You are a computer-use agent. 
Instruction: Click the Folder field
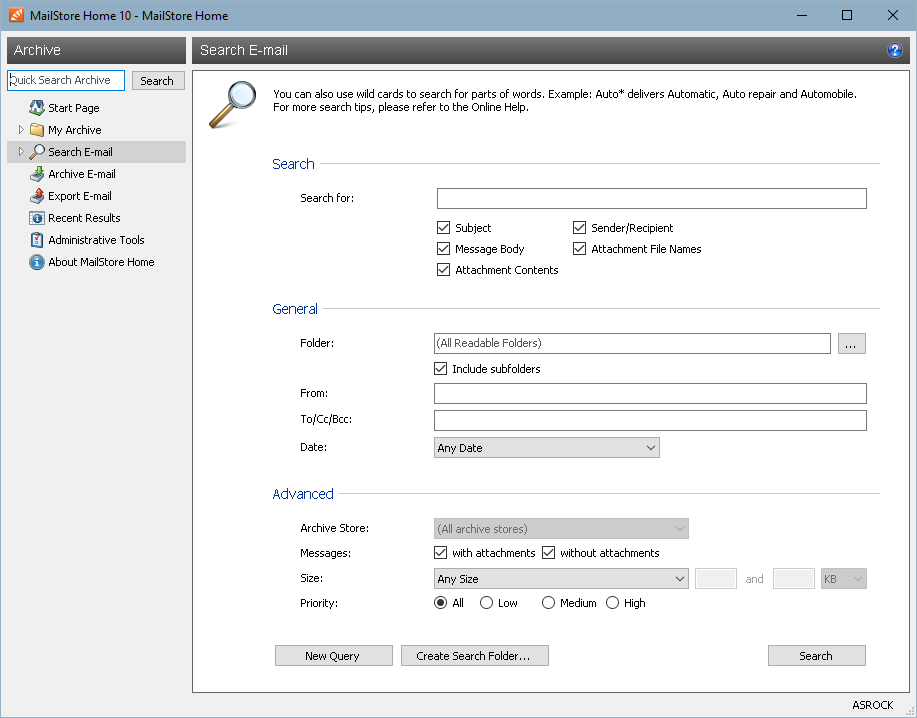pos(632,343)
